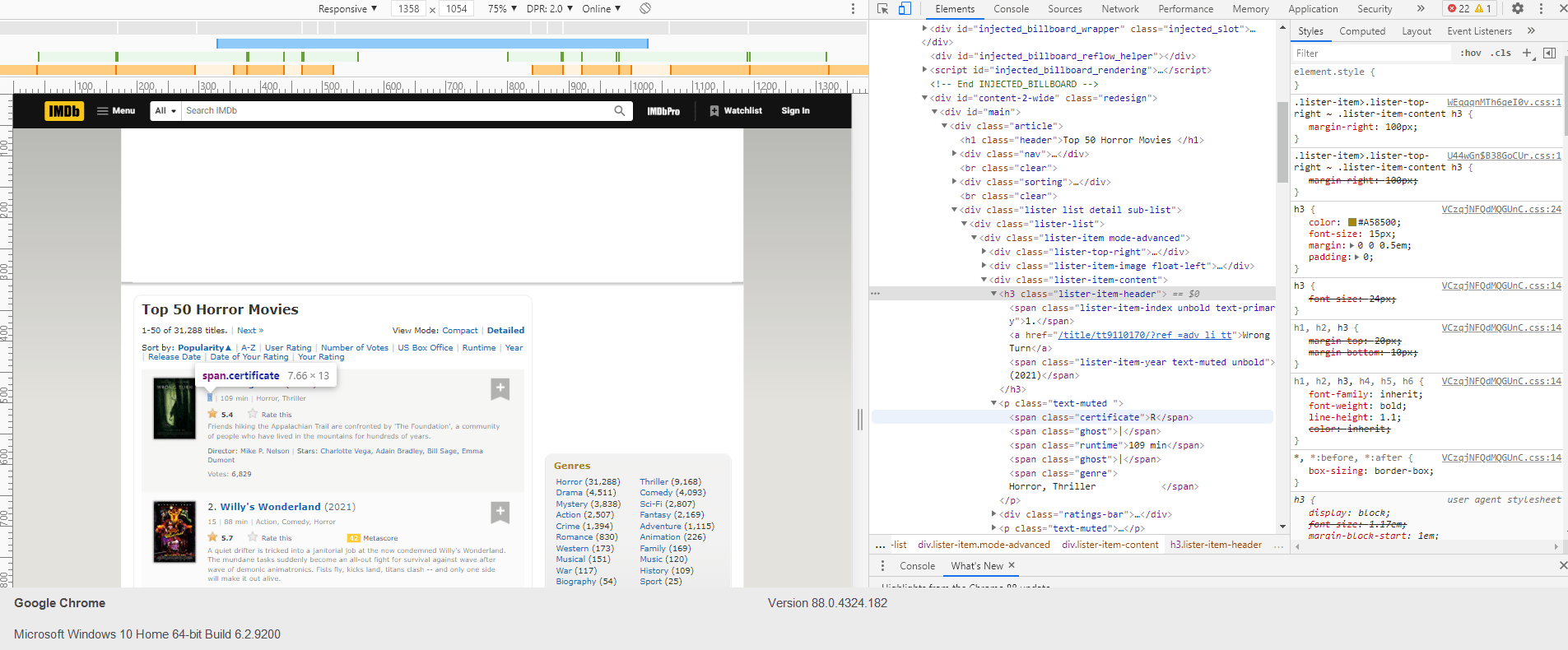Toggle the device toolbar icon
The image size is (1568, 650).
905,9
